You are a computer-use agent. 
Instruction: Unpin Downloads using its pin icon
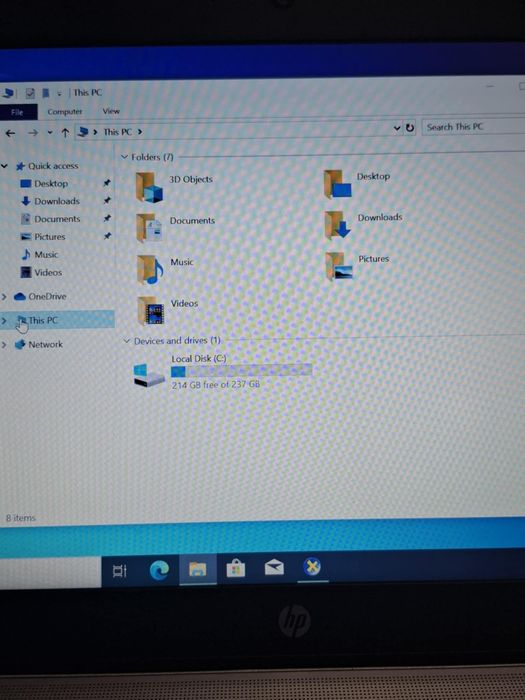point(107,200)
